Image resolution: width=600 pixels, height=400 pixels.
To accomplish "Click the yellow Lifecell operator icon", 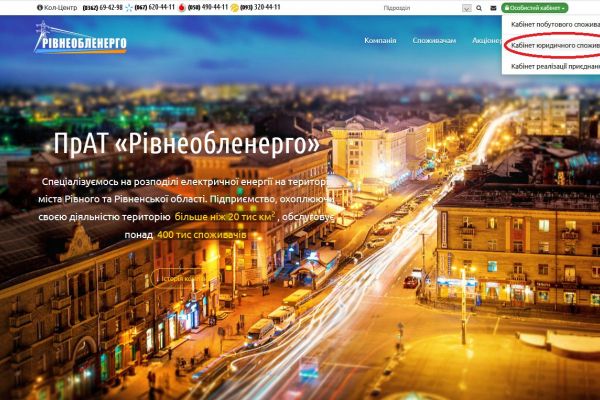I will coord(234,7).
